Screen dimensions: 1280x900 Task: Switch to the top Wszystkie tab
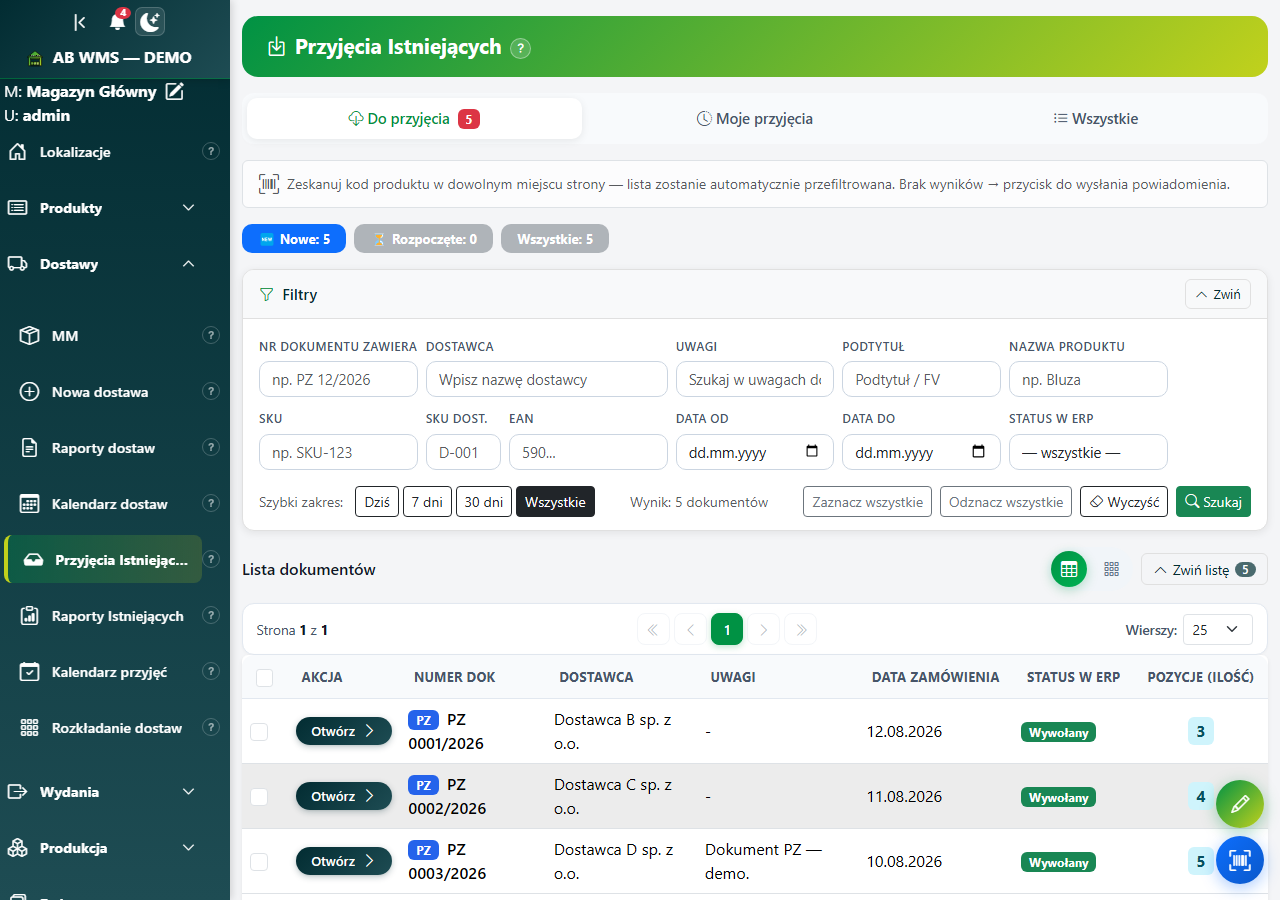[x=1096, y=119]
